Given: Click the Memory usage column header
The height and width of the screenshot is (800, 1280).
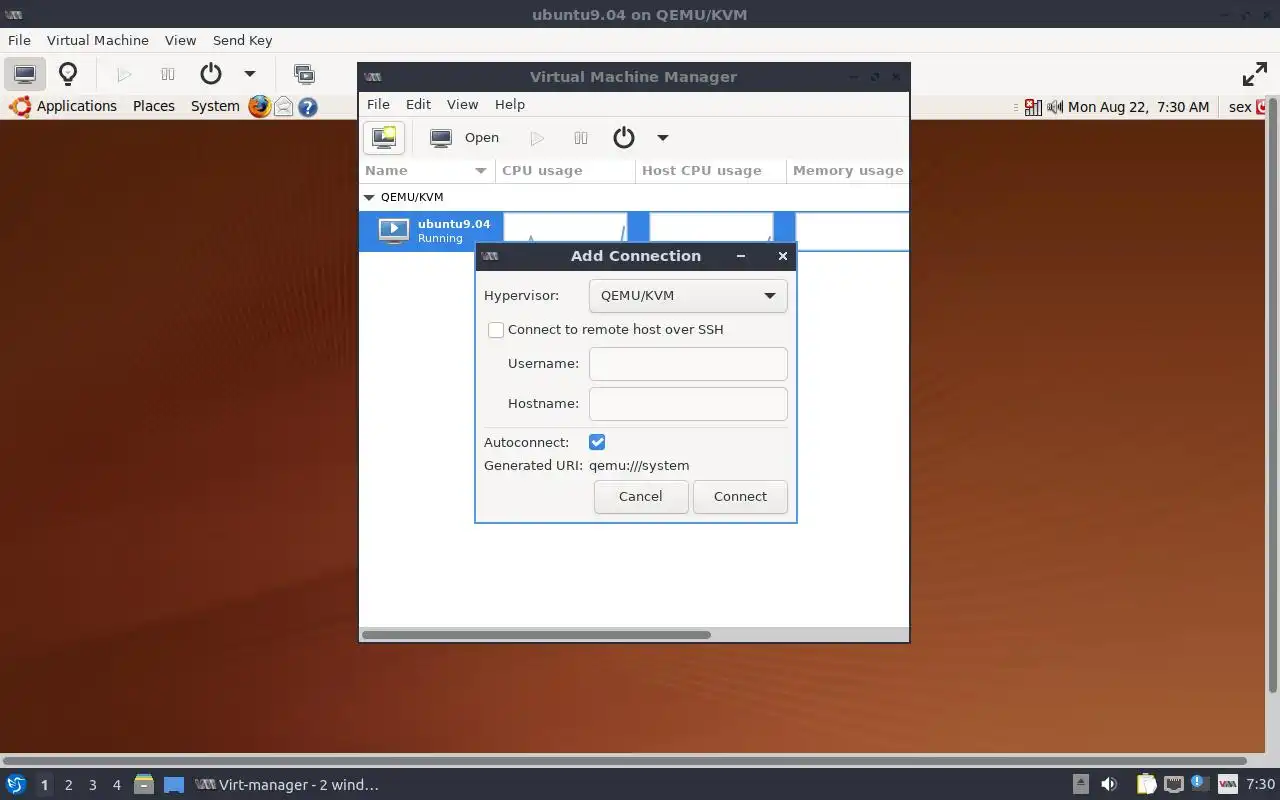Looking at the screenshot, I should coord(848,171).
